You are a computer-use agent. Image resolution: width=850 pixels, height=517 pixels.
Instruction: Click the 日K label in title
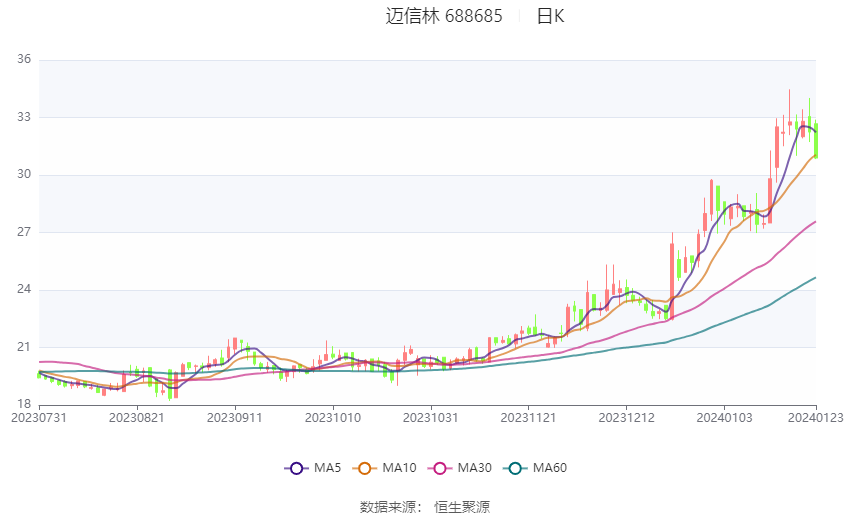tap(550, 16)
